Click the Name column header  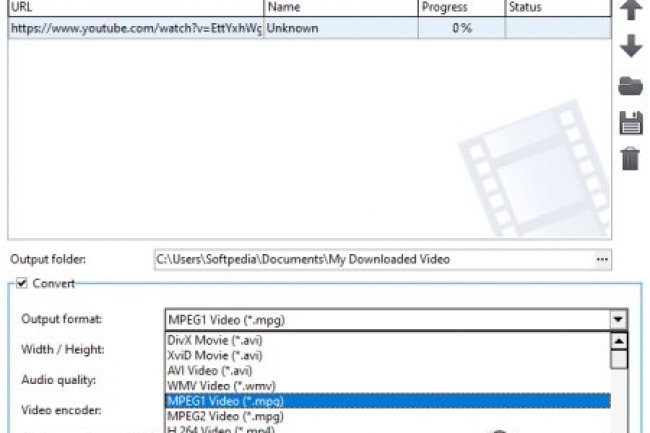tap(340, 8)
